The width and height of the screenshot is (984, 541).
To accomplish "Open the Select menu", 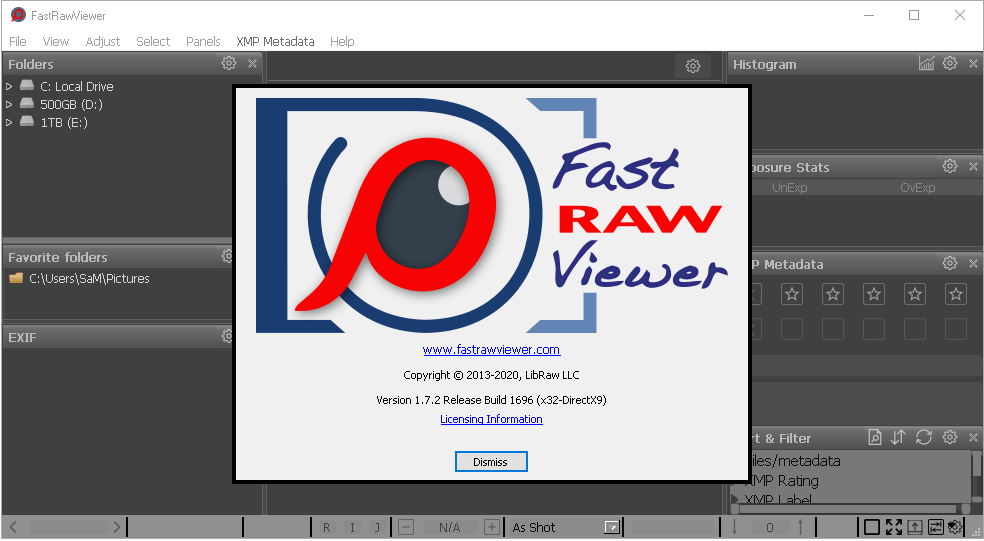I will 153,41.
